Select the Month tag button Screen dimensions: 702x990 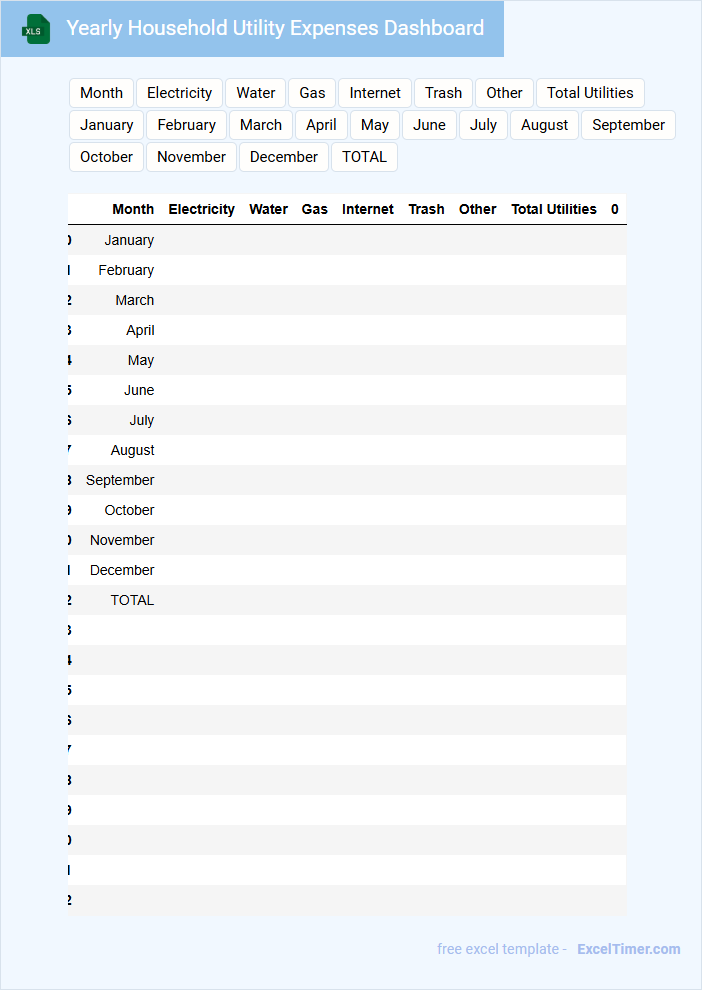(x=101, y=93)
